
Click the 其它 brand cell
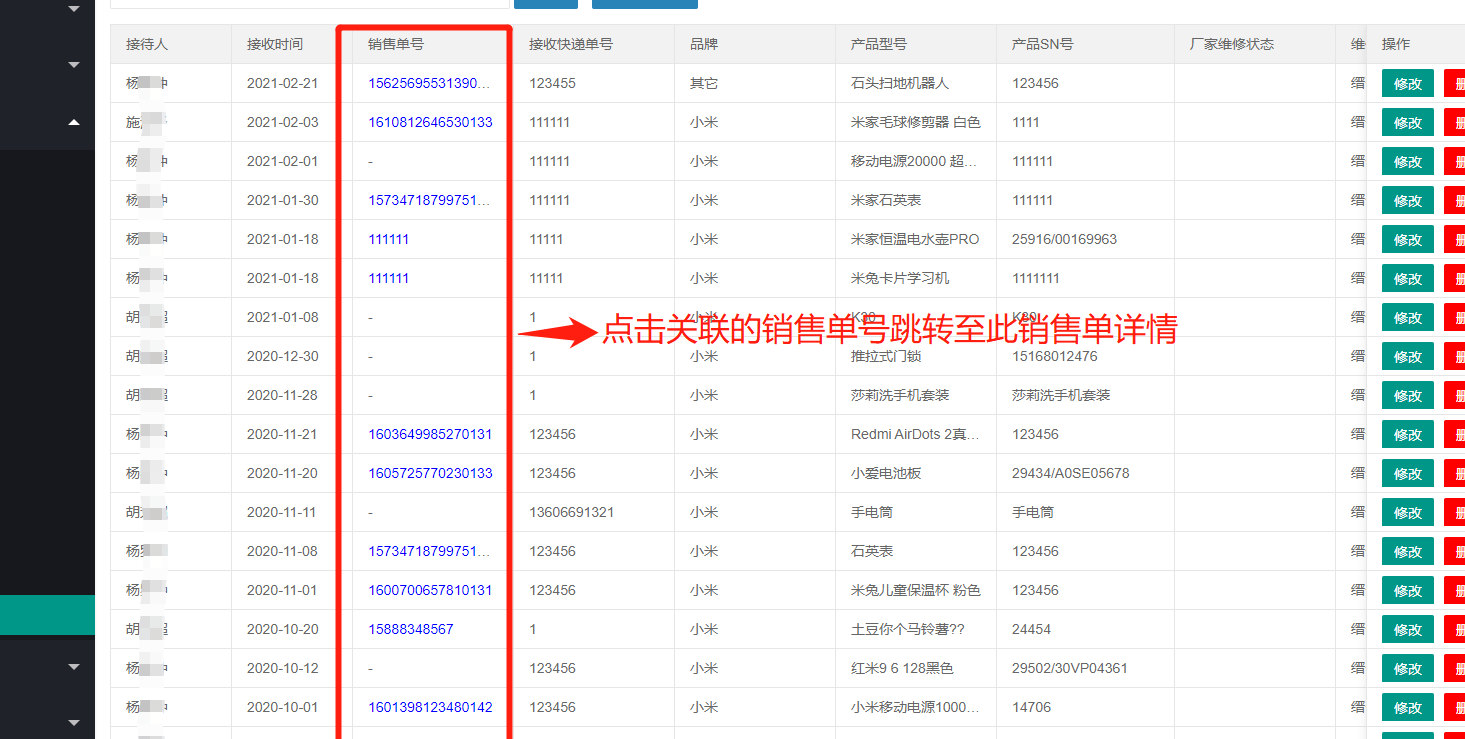click(704, 83)
